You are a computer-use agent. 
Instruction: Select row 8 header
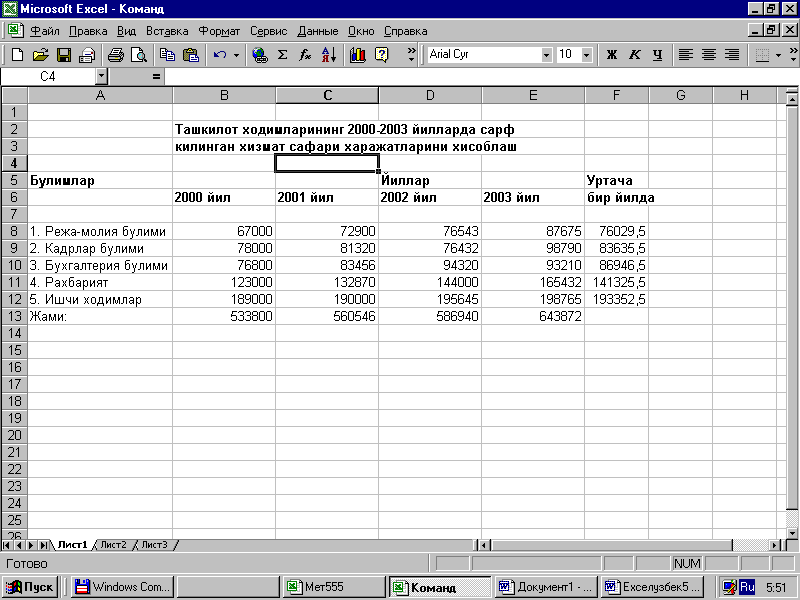(x=14, y=231)
